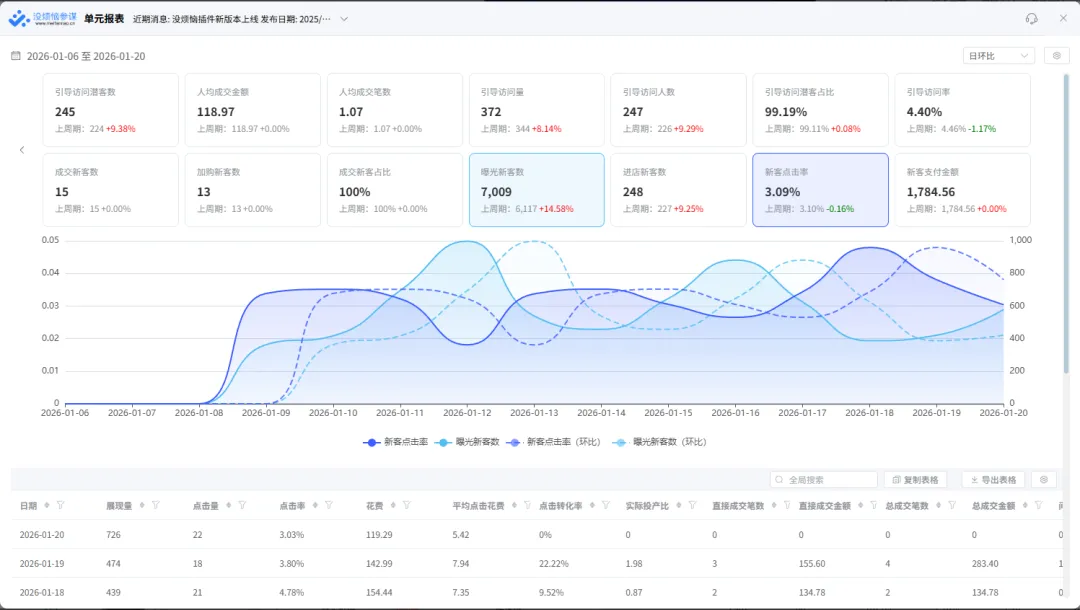Open filter for 点击率 column

tap(329, 505)
